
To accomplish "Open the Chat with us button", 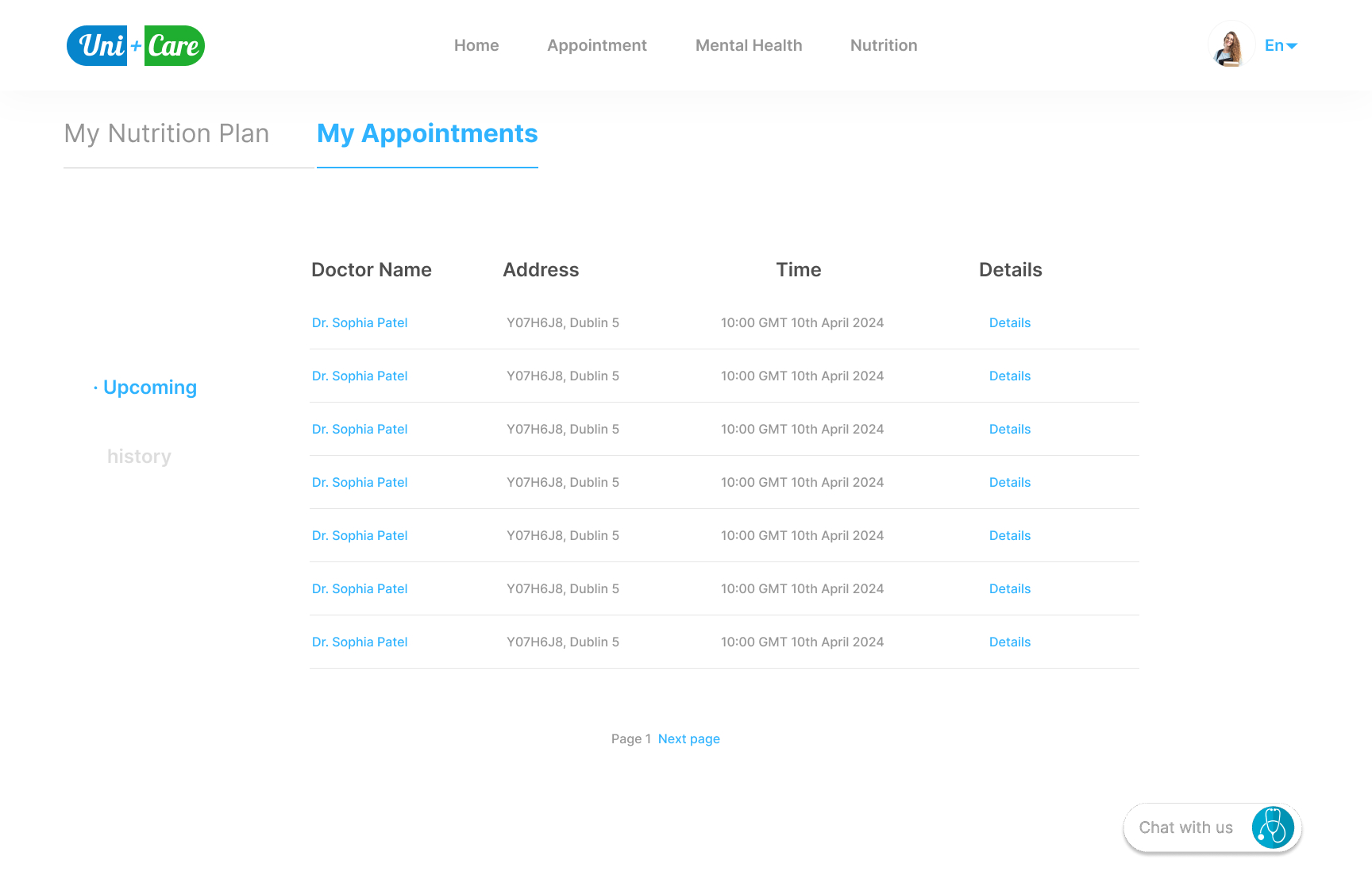I will click(x=1212, y=827).
